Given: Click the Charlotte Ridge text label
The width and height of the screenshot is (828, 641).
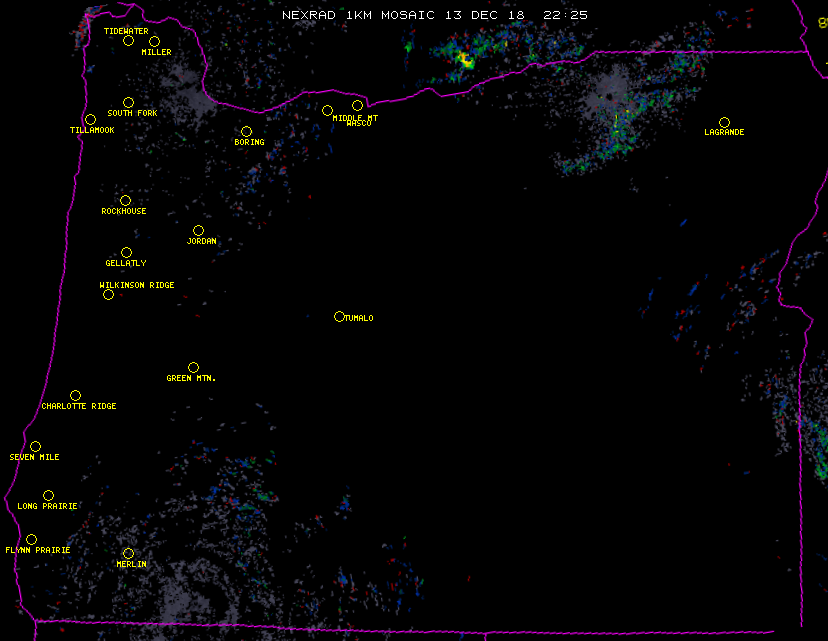Looking at the screenshot, I should coord(79,406).
